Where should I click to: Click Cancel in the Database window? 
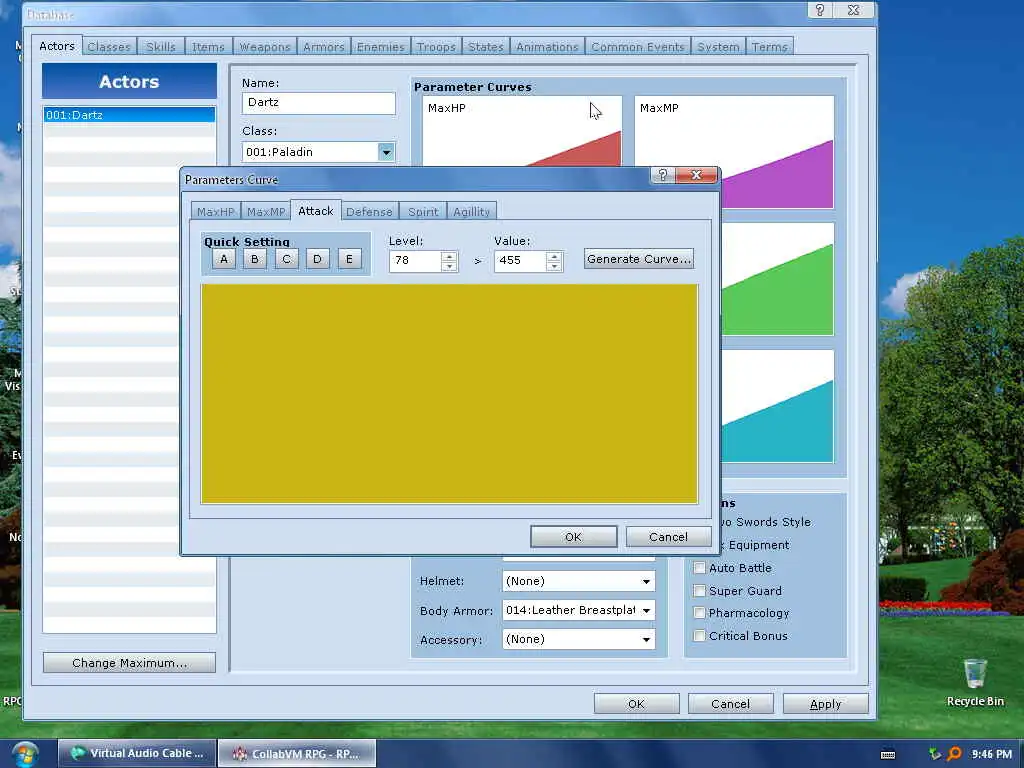(730, 704)
